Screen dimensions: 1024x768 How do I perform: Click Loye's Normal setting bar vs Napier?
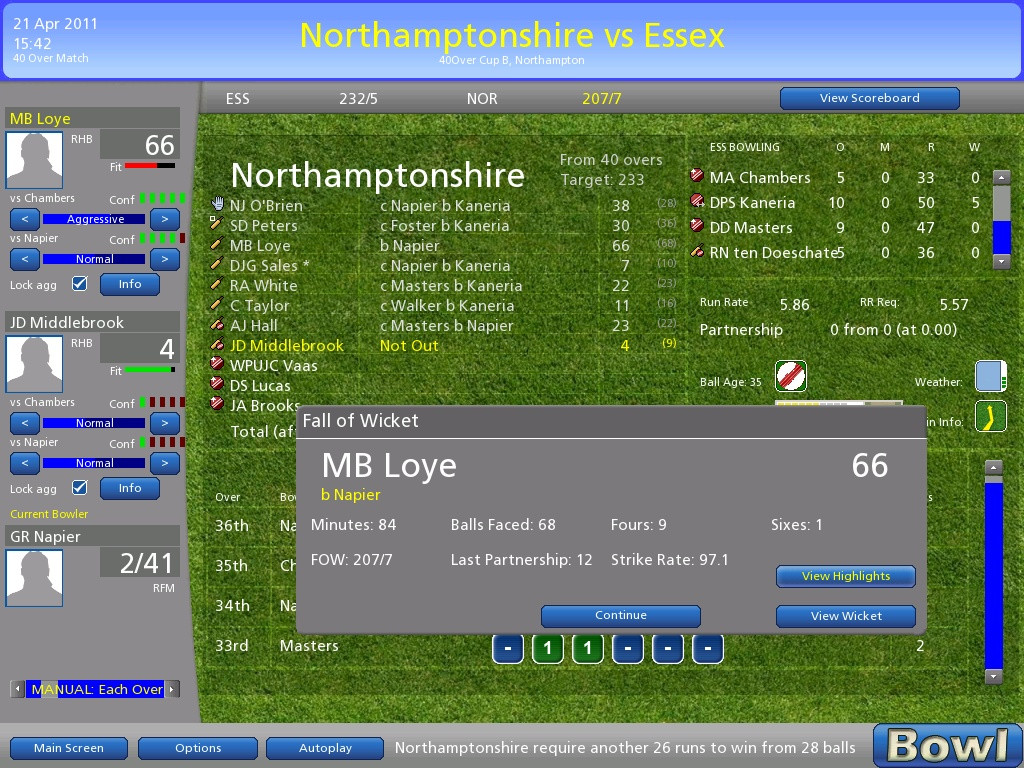click(94, 259)
